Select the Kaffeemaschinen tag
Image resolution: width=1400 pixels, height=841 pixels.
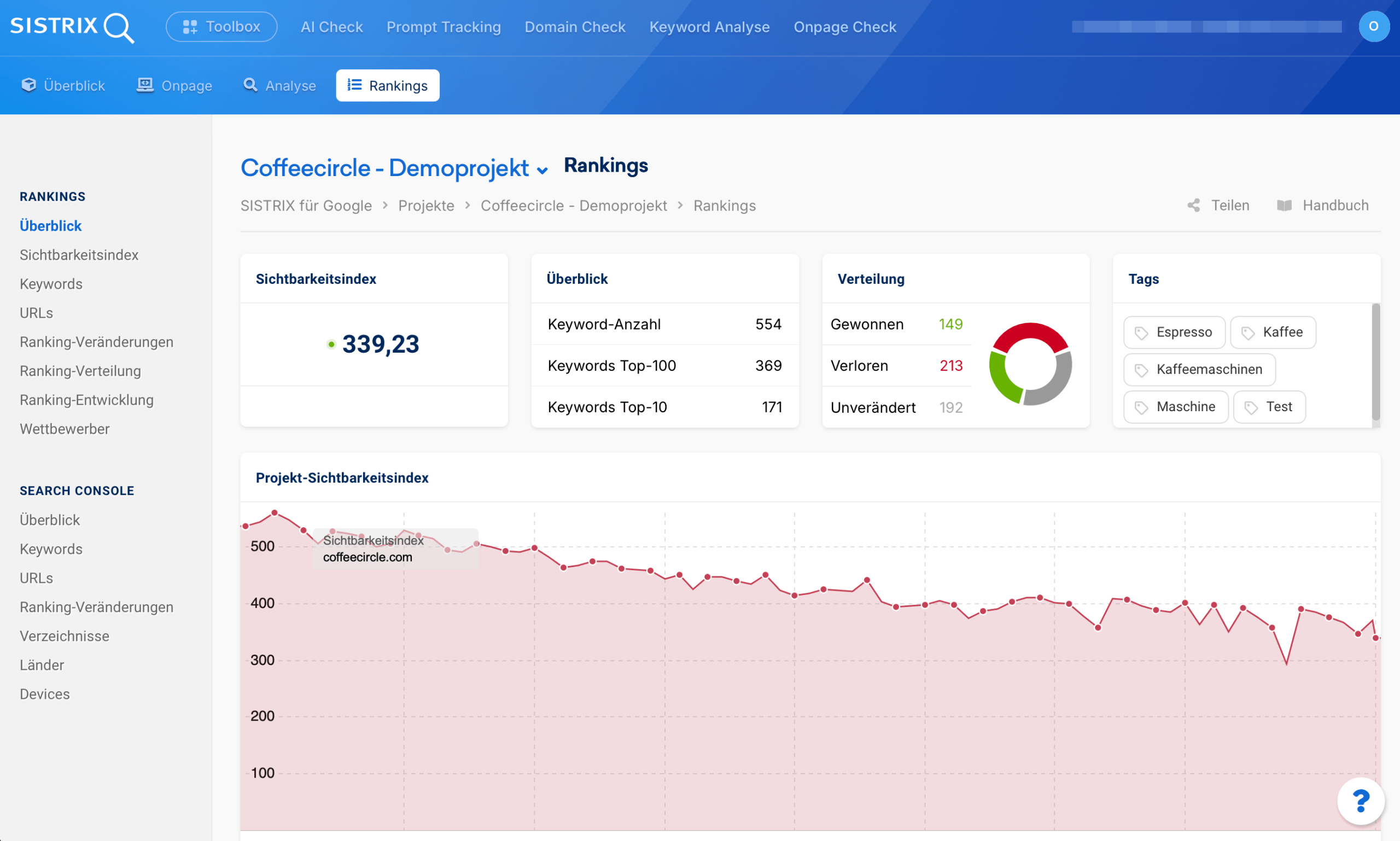[1199, 370]
